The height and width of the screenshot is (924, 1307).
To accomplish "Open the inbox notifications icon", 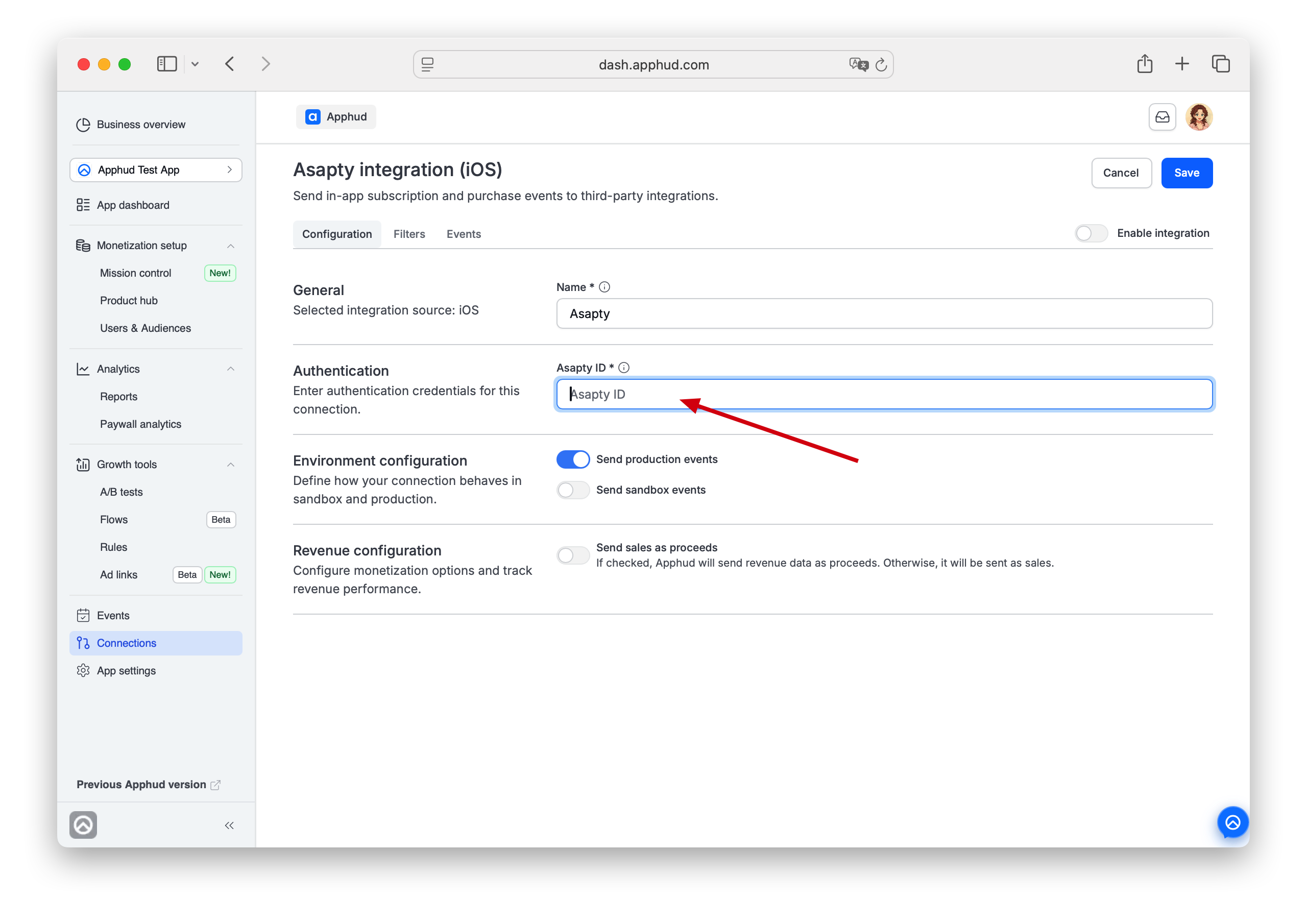I will pyautogui.click(x=1162, y=117).
